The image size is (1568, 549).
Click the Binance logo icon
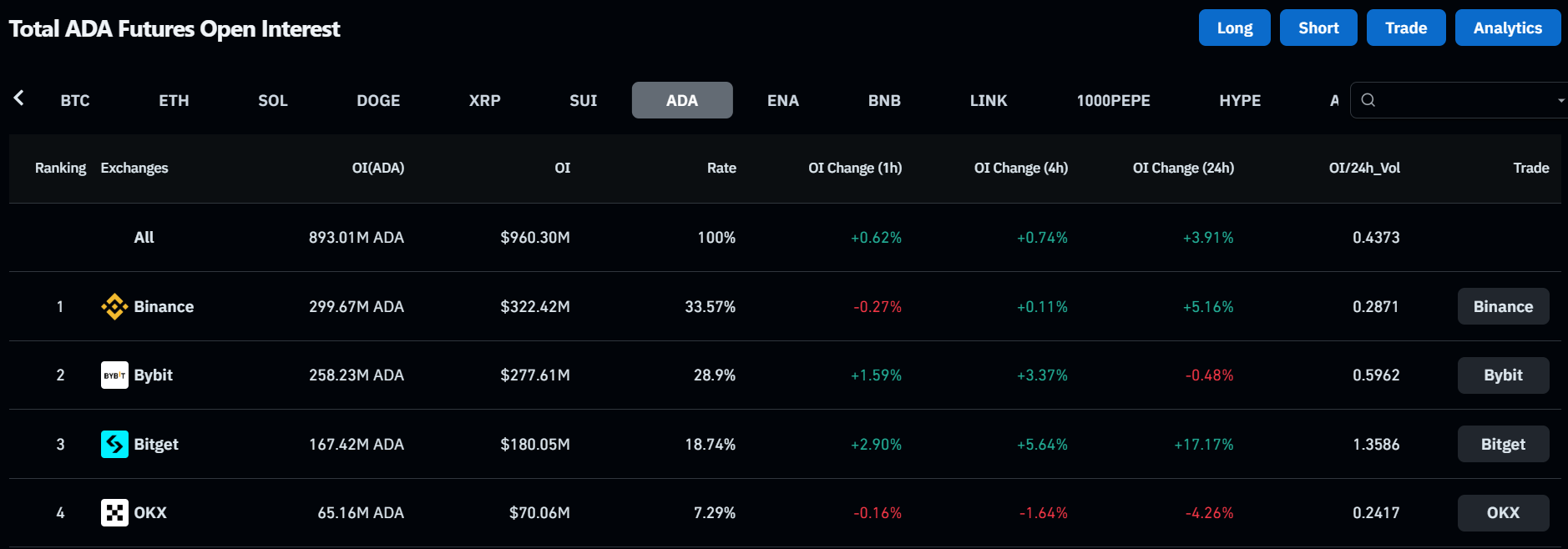pos(114,307)
